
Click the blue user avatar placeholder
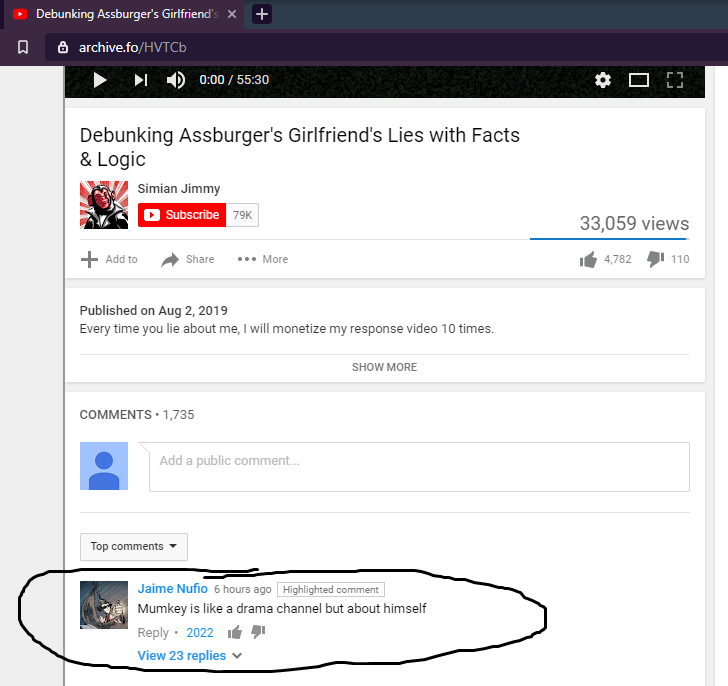coord(104,466)
